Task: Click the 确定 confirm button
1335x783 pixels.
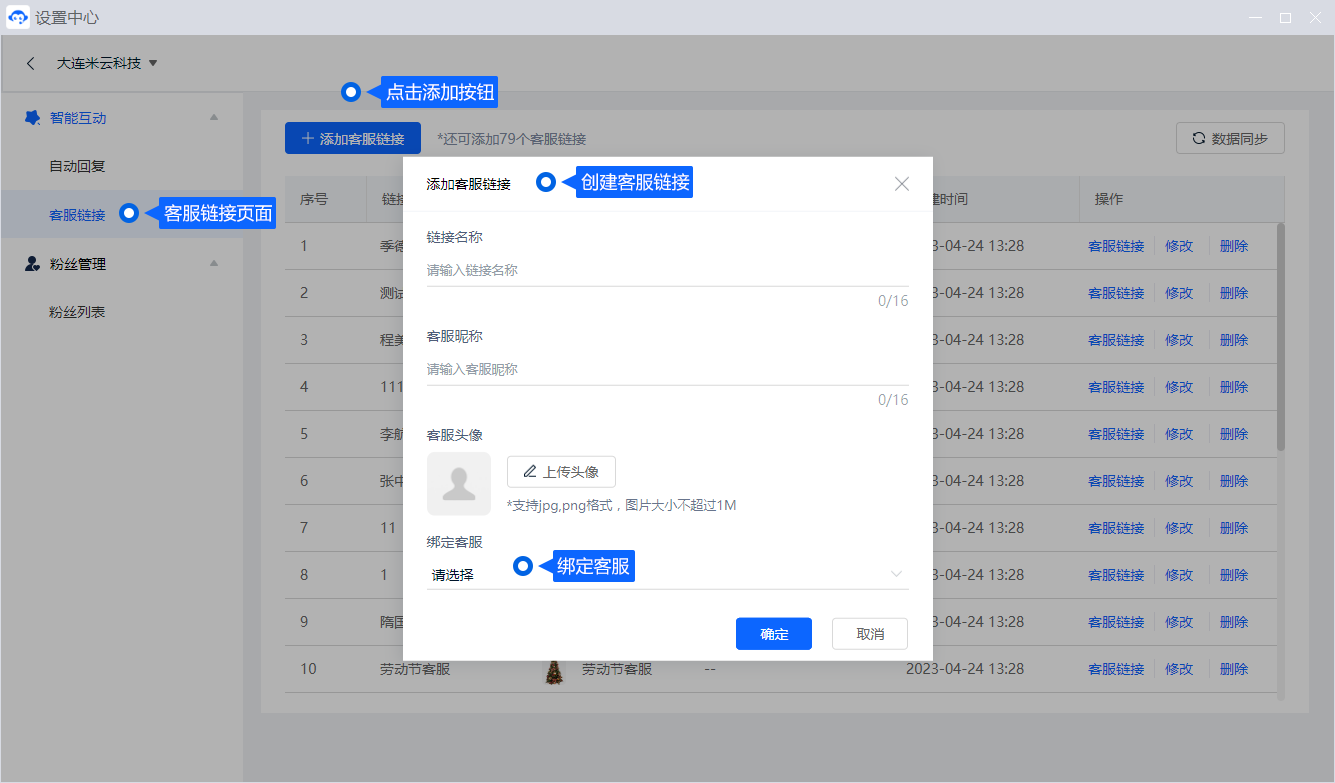Action: [x=773, y=634]
